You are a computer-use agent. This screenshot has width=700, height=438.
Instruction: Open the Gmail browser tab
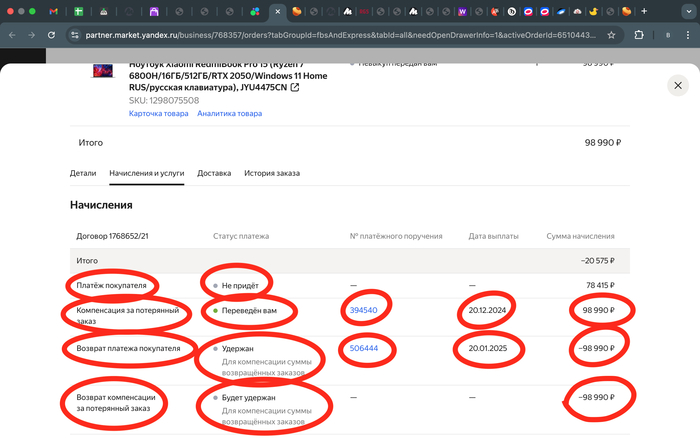tap(54, 11)
